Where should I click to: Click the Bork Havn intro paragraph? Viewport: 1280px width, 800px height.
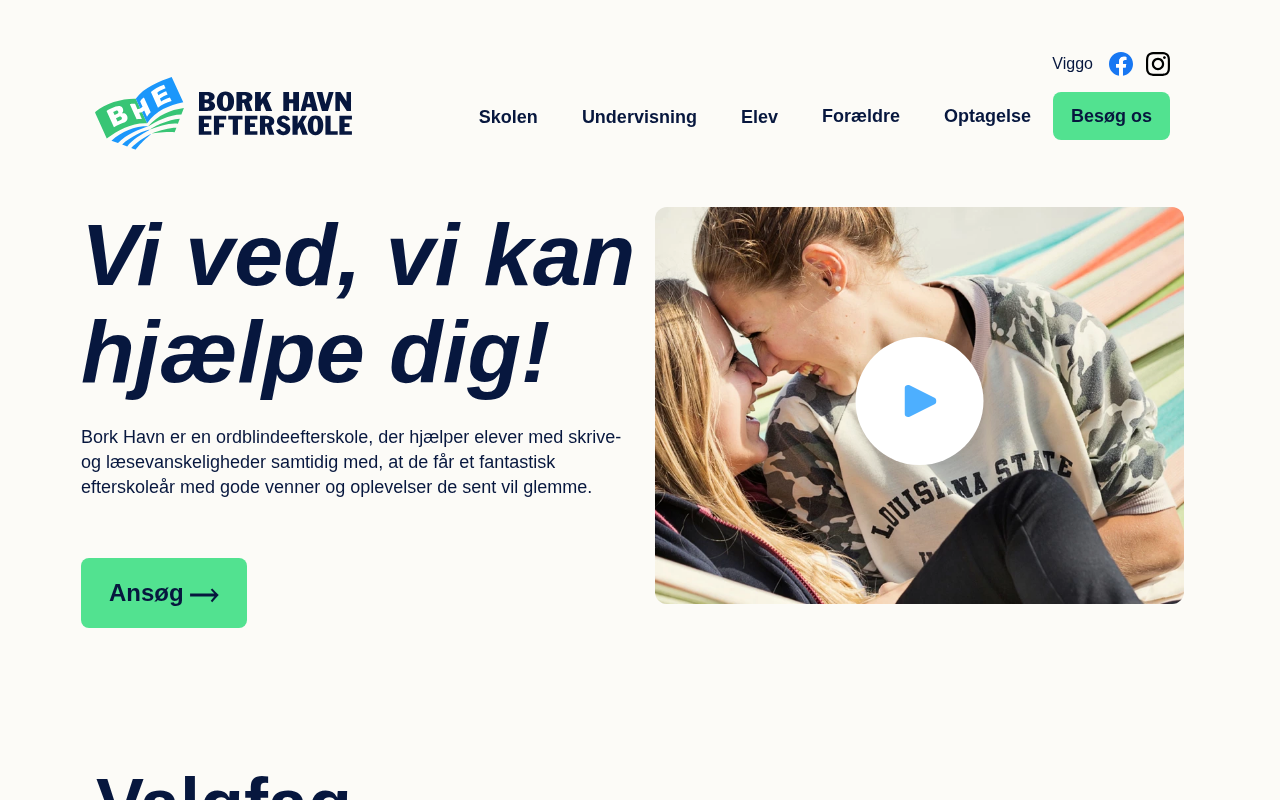click(x=351, y=462)
